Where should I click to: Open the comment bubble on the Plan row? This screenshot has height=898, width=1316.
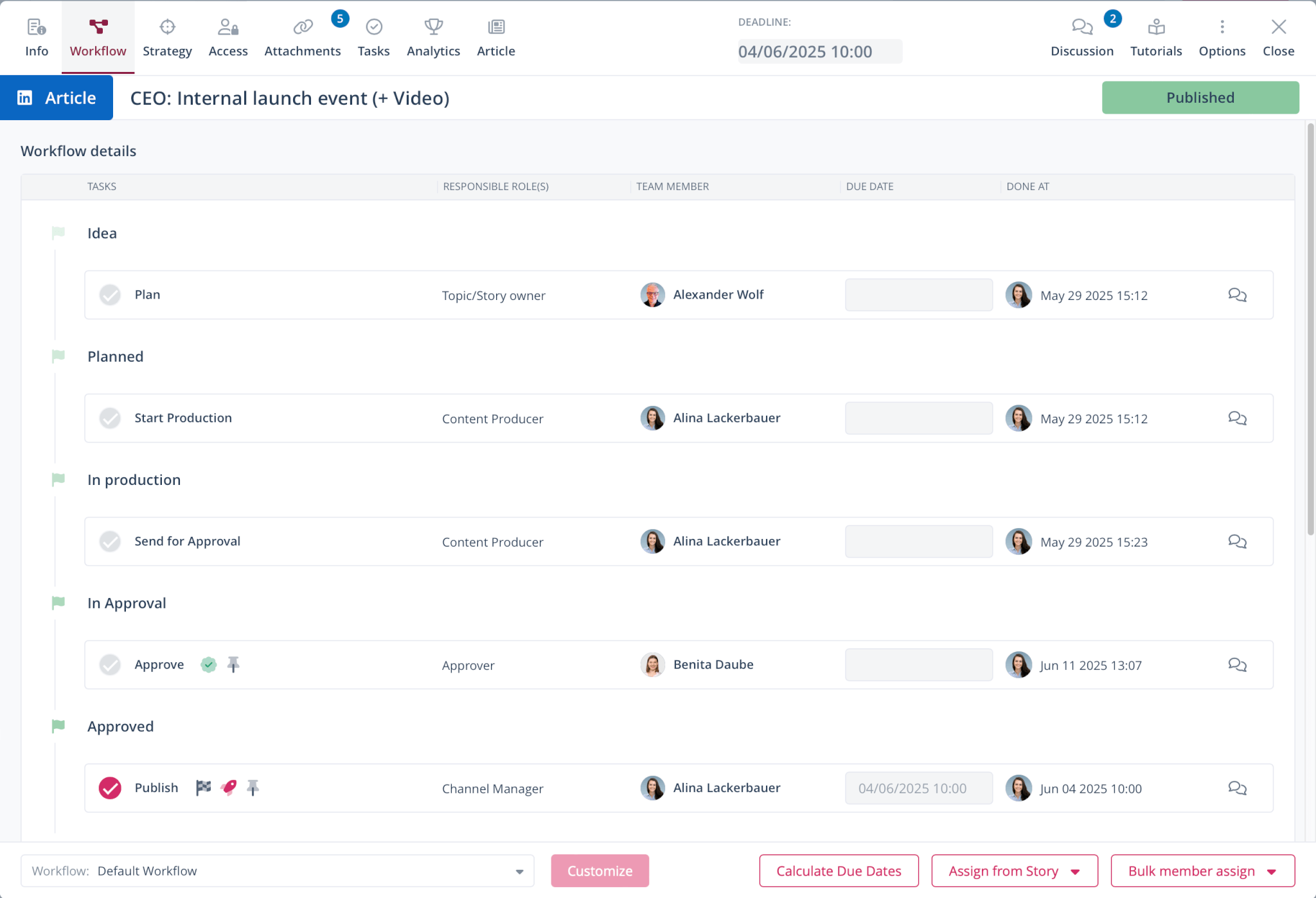coord(1237,295)
